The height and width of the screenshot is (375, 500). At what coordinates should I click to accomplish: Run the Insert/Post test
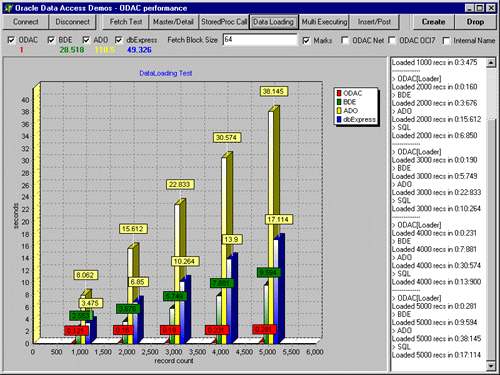point(374,22)
